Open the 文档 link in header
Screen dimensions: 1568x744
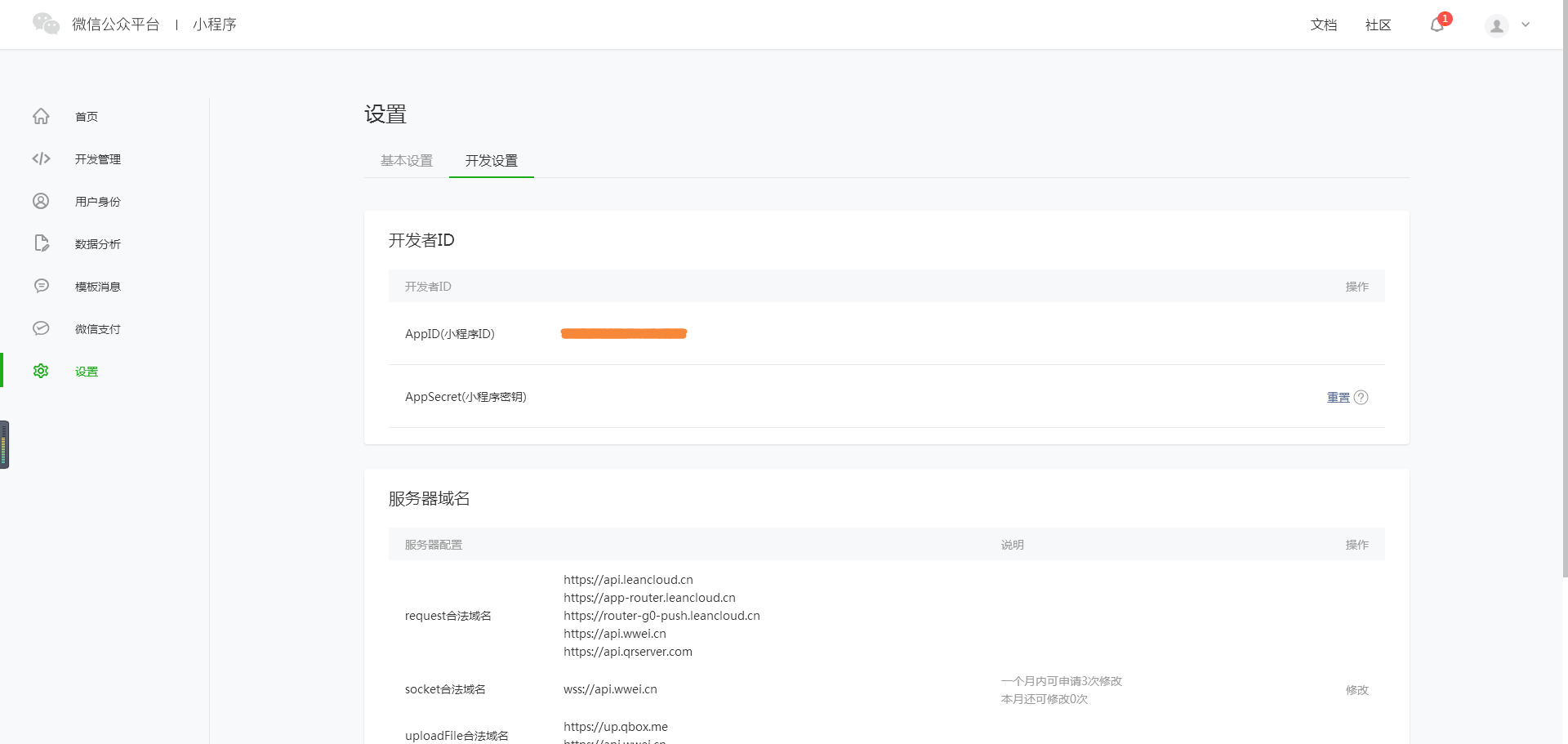tap(1324, 25)
